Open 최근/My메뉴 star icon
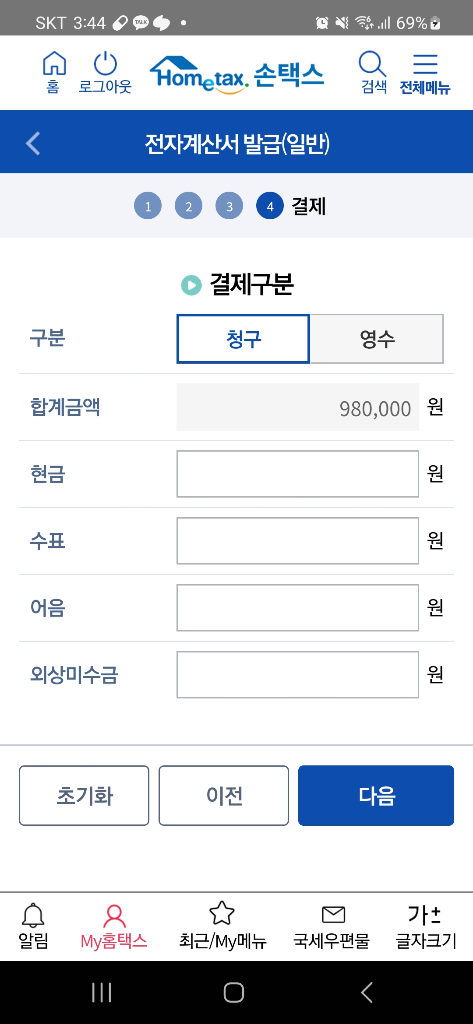The image size is (473, 1024). coord(222,914)
